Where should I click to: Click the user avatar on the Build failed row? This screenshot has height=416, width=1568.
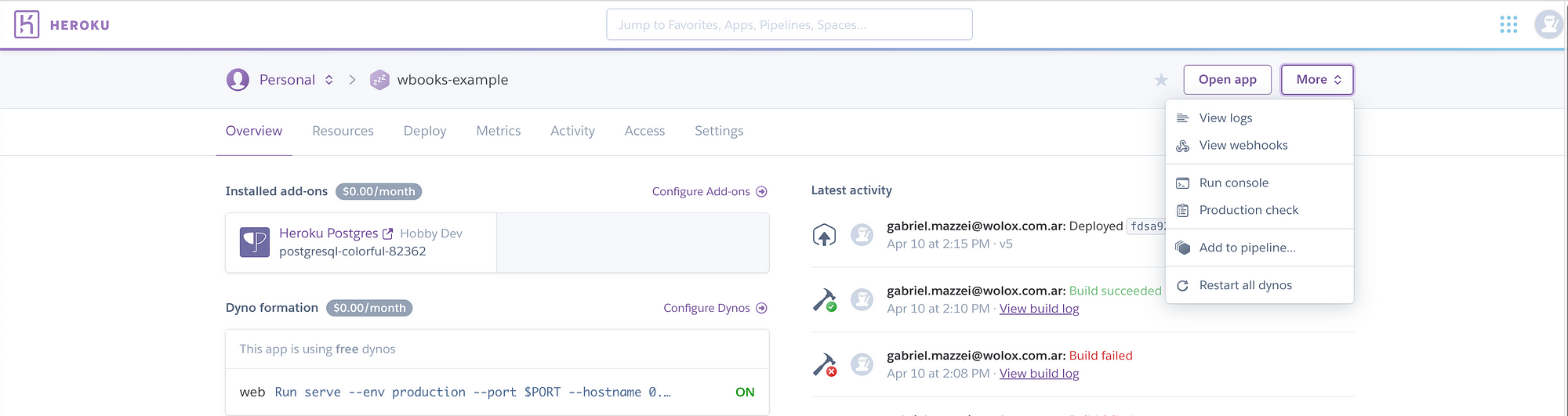pyautogui.click(x=862, y=364)
